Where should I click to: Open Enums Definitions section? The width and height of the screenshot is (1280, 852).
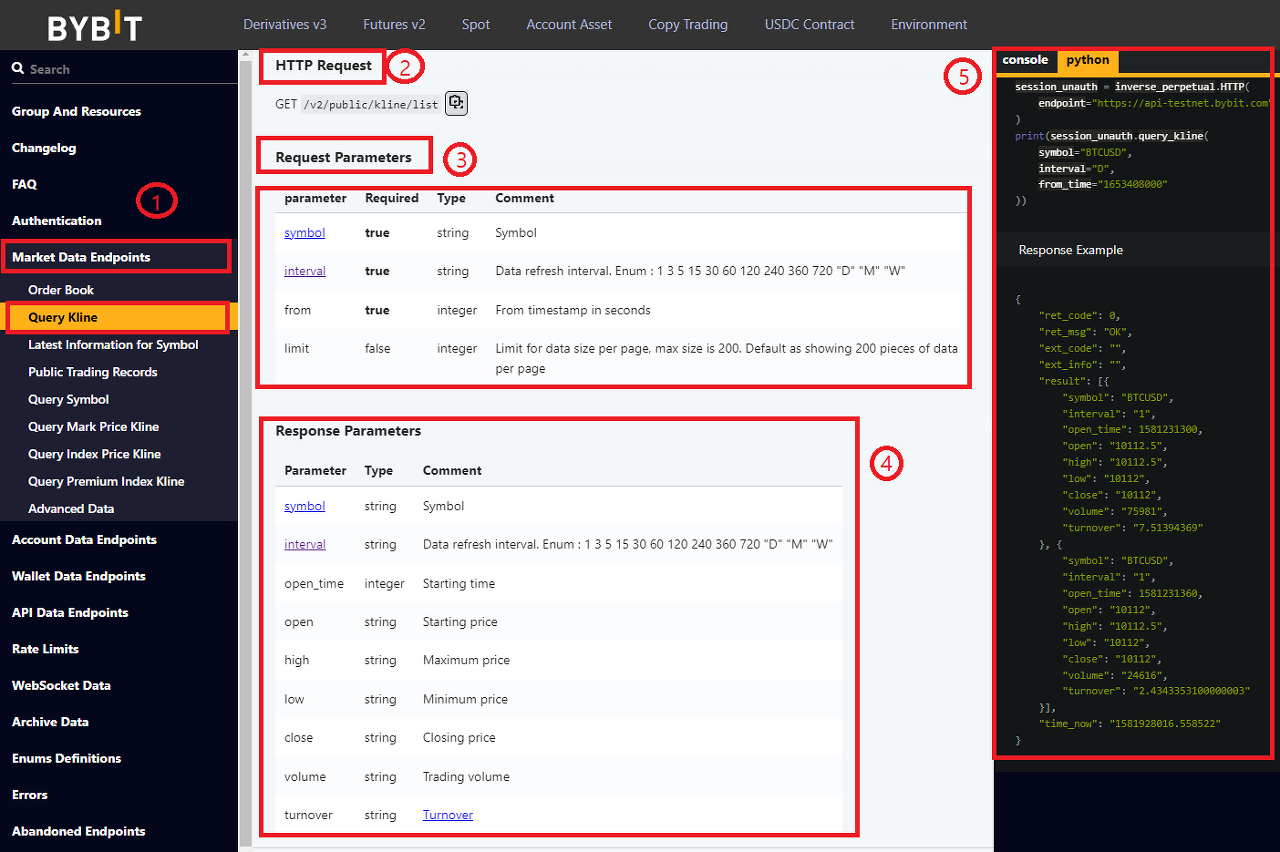66,758
